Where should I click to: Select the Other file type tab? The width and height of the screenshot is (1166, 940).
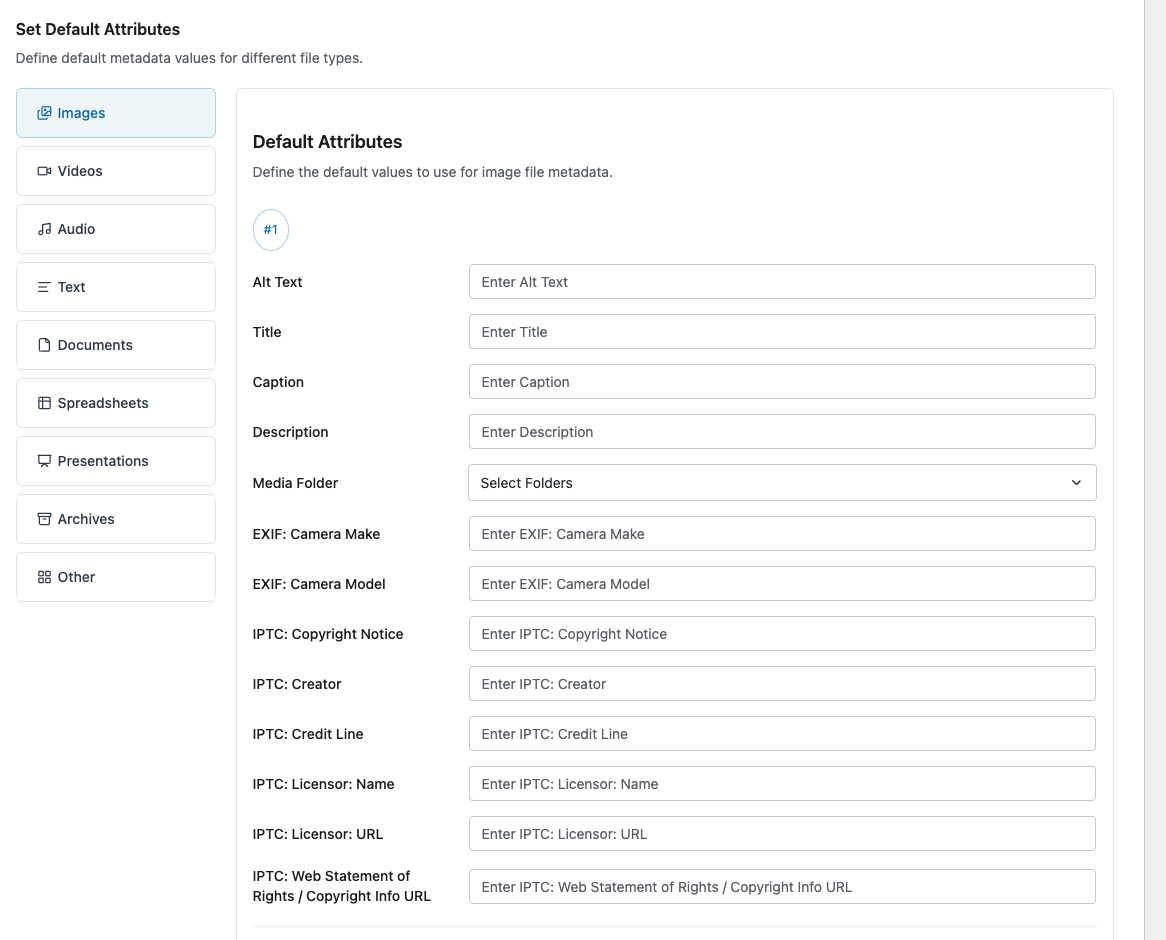point(116,577)
